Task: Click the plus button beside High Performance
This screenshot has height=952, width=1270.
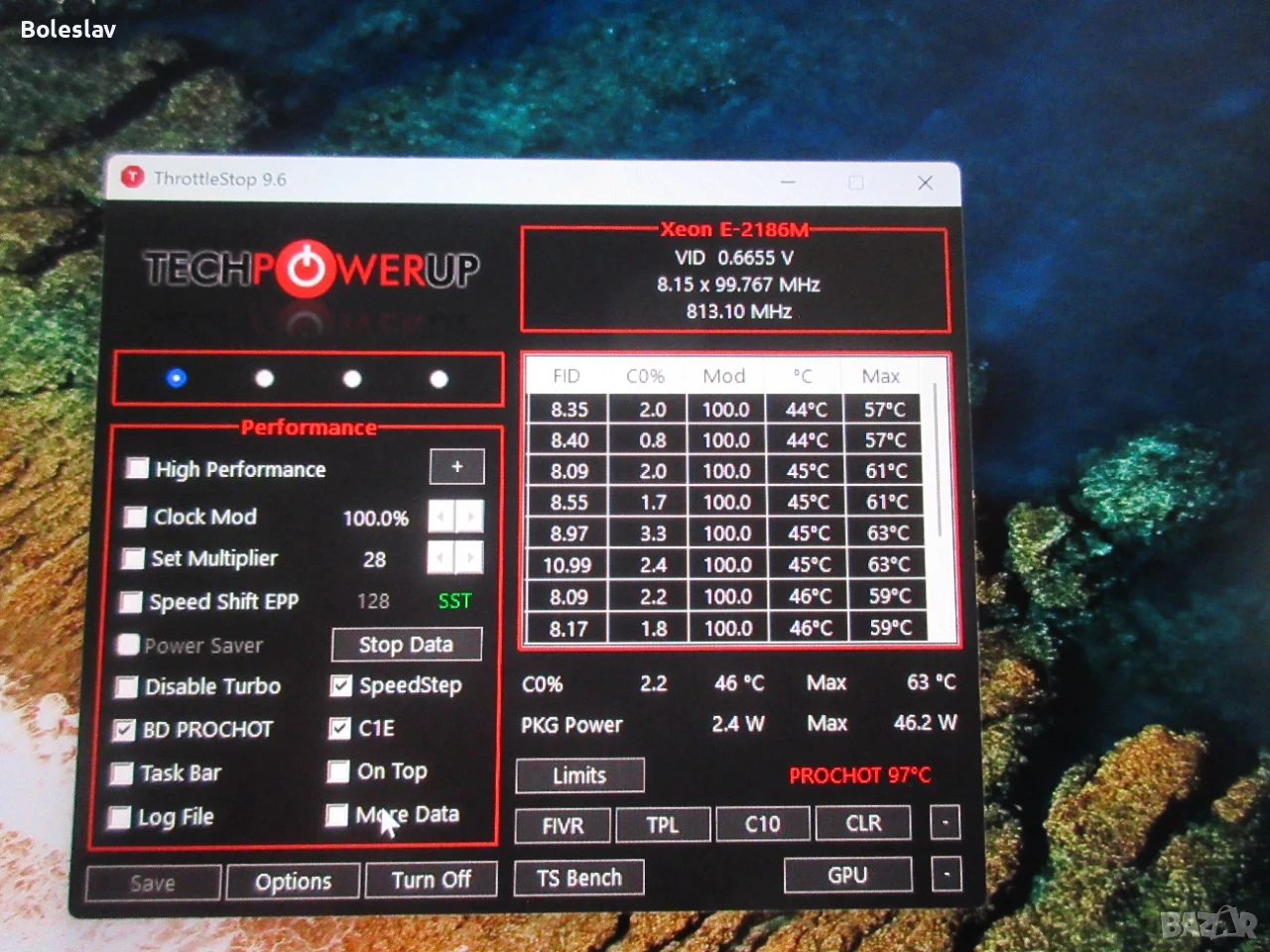Action: 457,466
